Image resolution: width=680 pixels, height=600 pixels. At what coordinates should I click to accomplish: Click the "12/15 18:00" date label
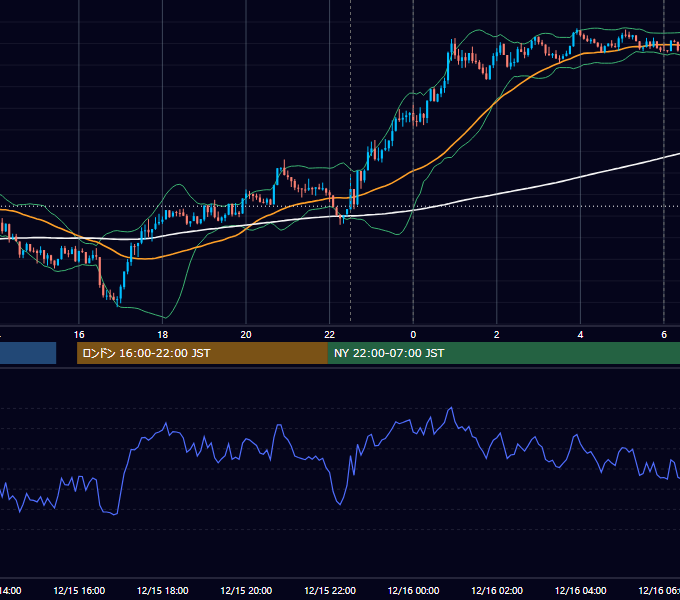coord(163,590)
